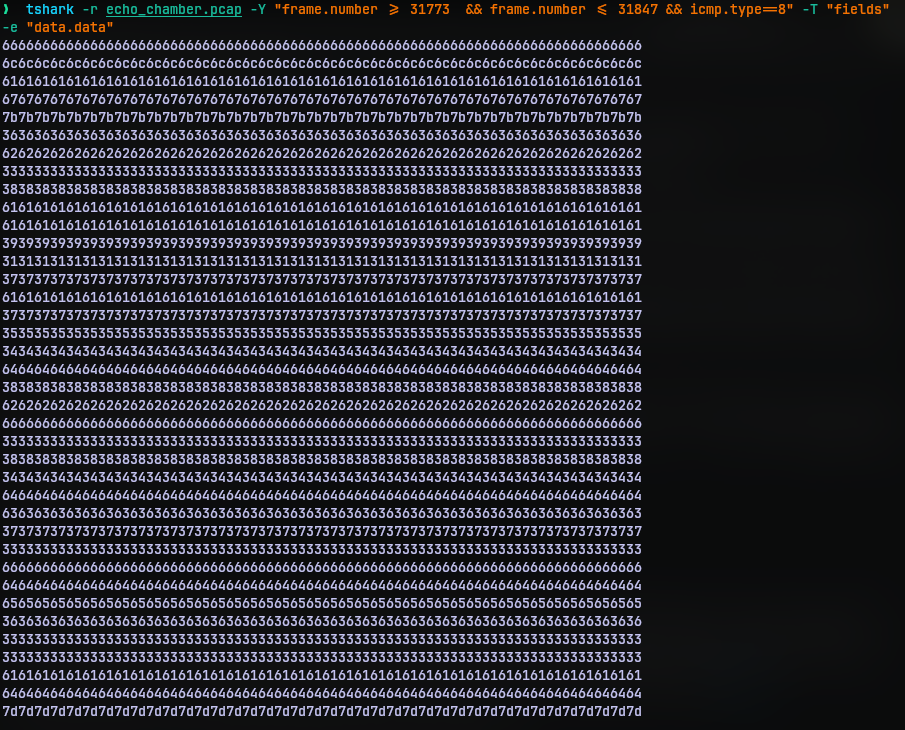
Task: Click the -Y display filter flag
Action: pos(258,10)
